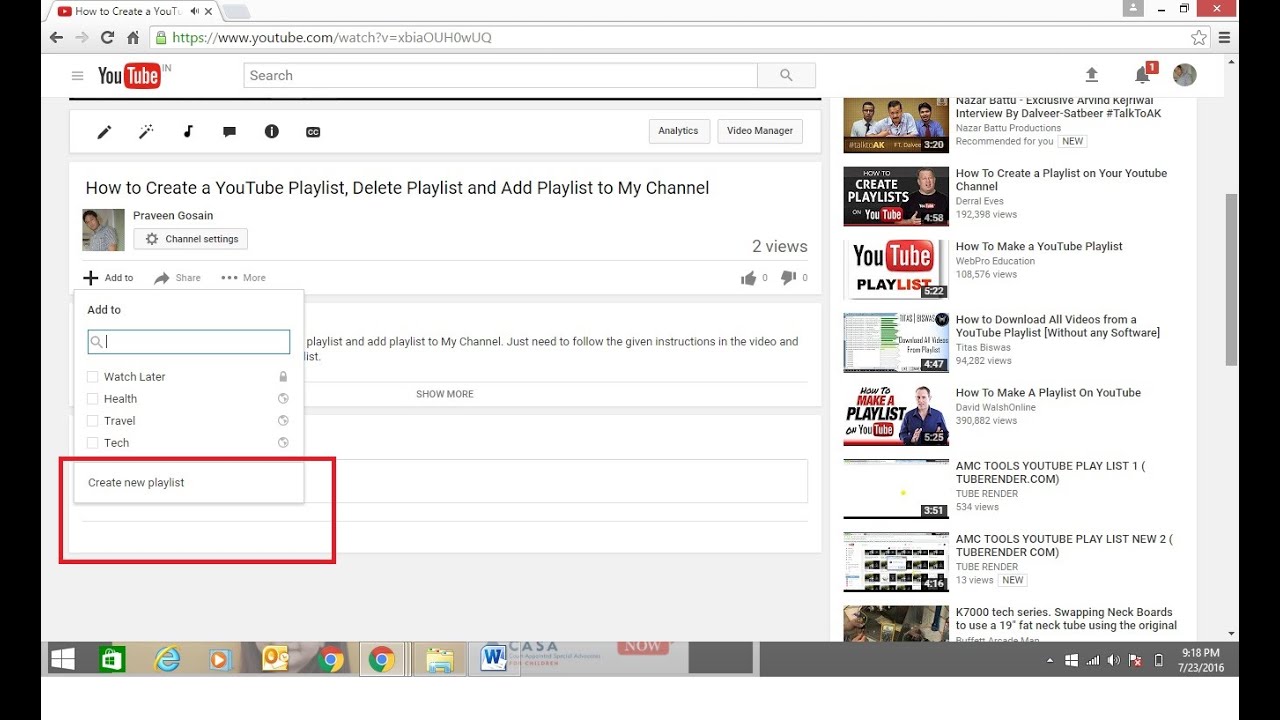This screenshot has height=720, width=1280.
Task: Open the new tab button
Action: click(x=236, y=12)
